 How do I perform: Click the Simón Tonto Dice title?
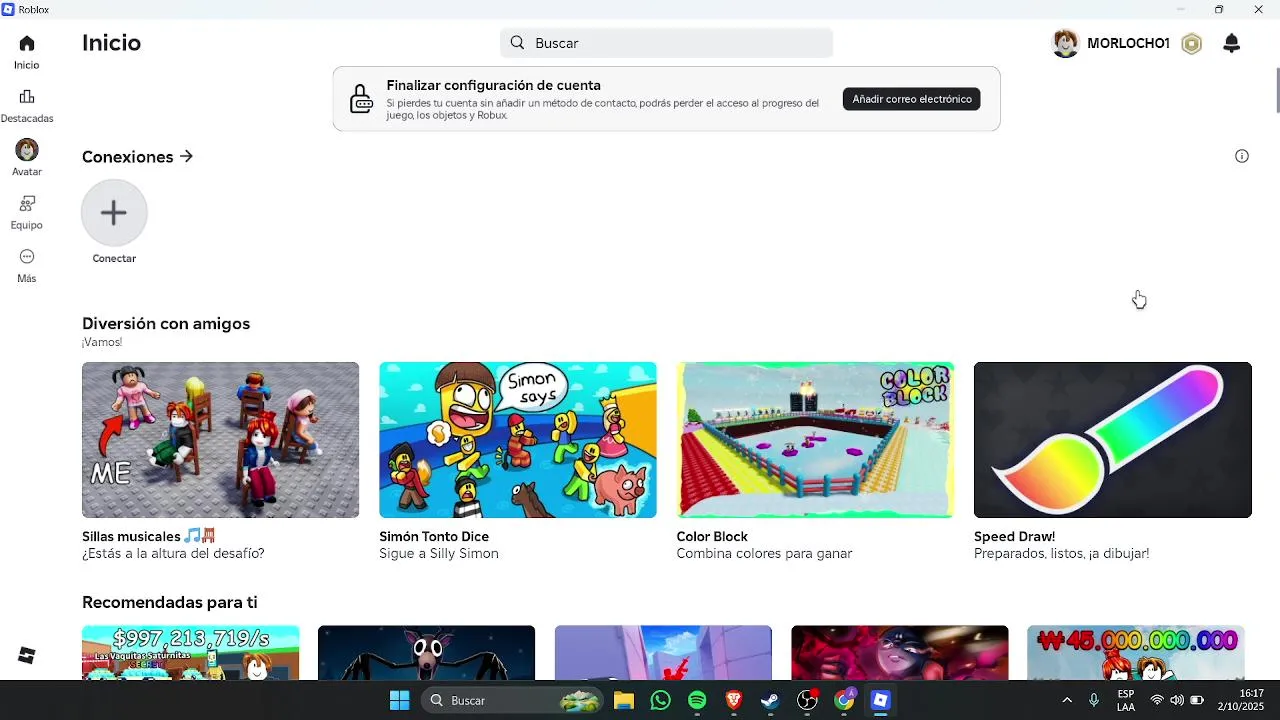pos(434,537)
